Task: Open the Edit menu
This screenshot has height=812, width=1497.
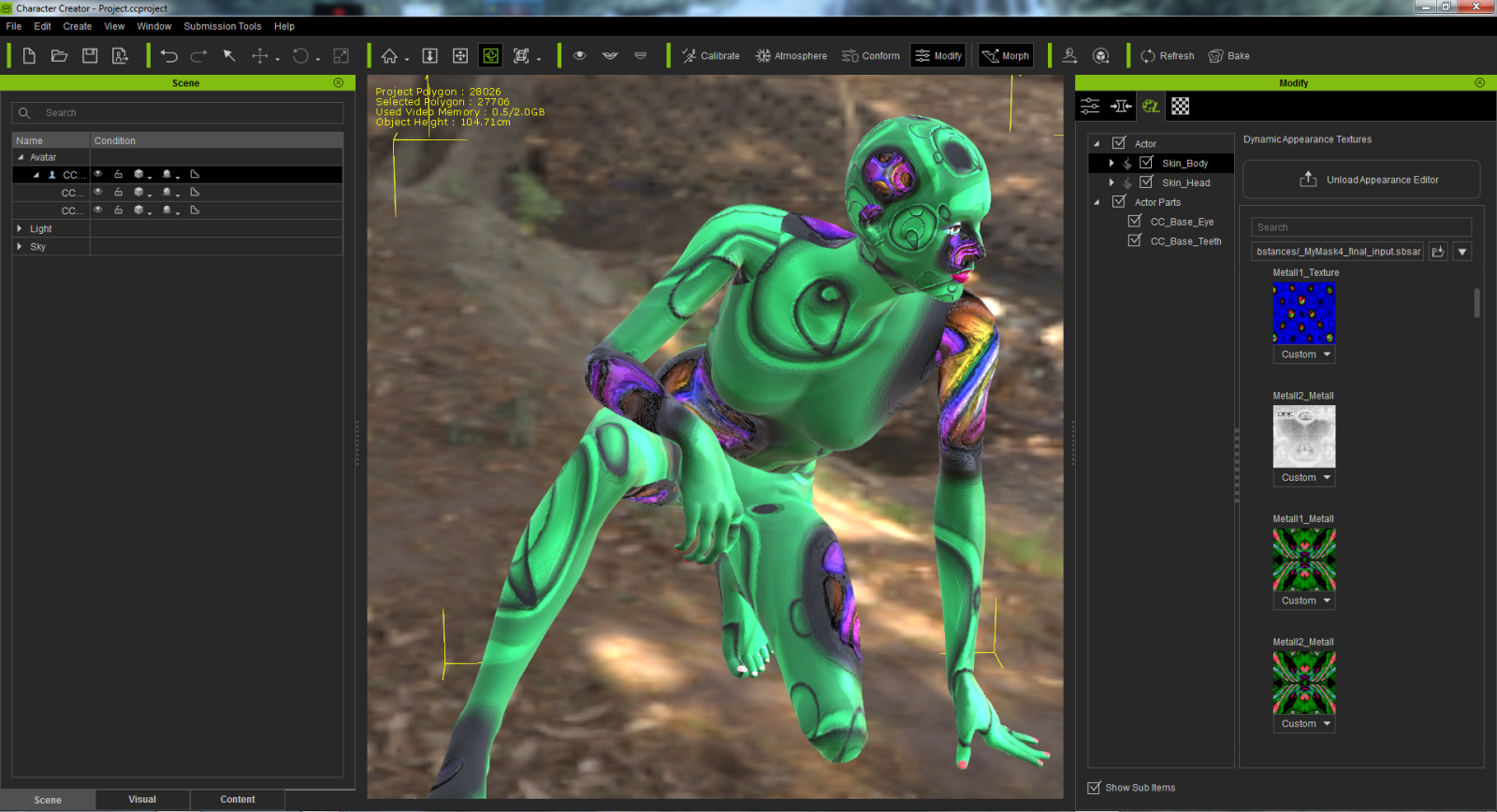Action: click(x=42, y=26)
